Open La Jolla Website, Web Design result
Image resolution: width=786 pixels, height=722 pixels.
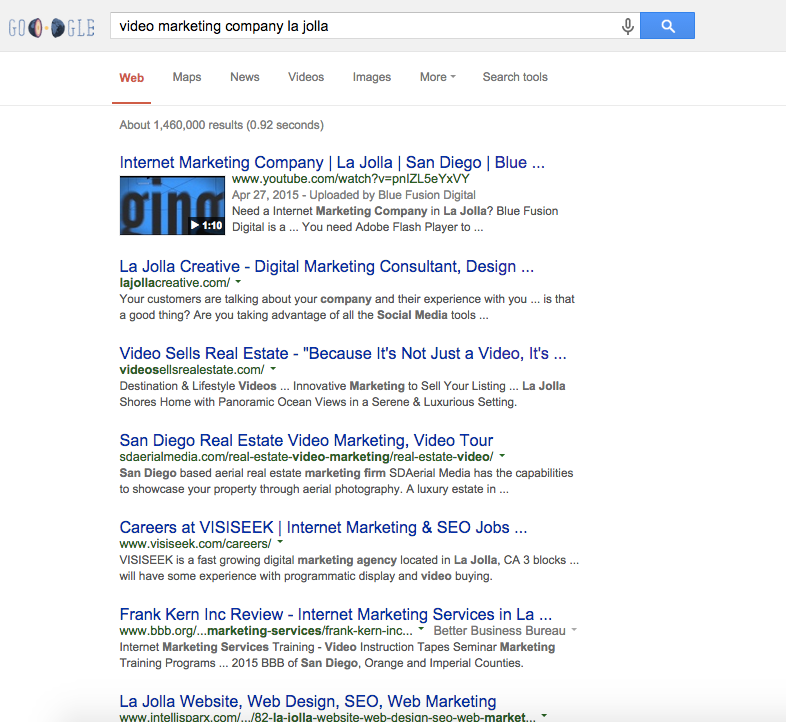pos(308,701)
